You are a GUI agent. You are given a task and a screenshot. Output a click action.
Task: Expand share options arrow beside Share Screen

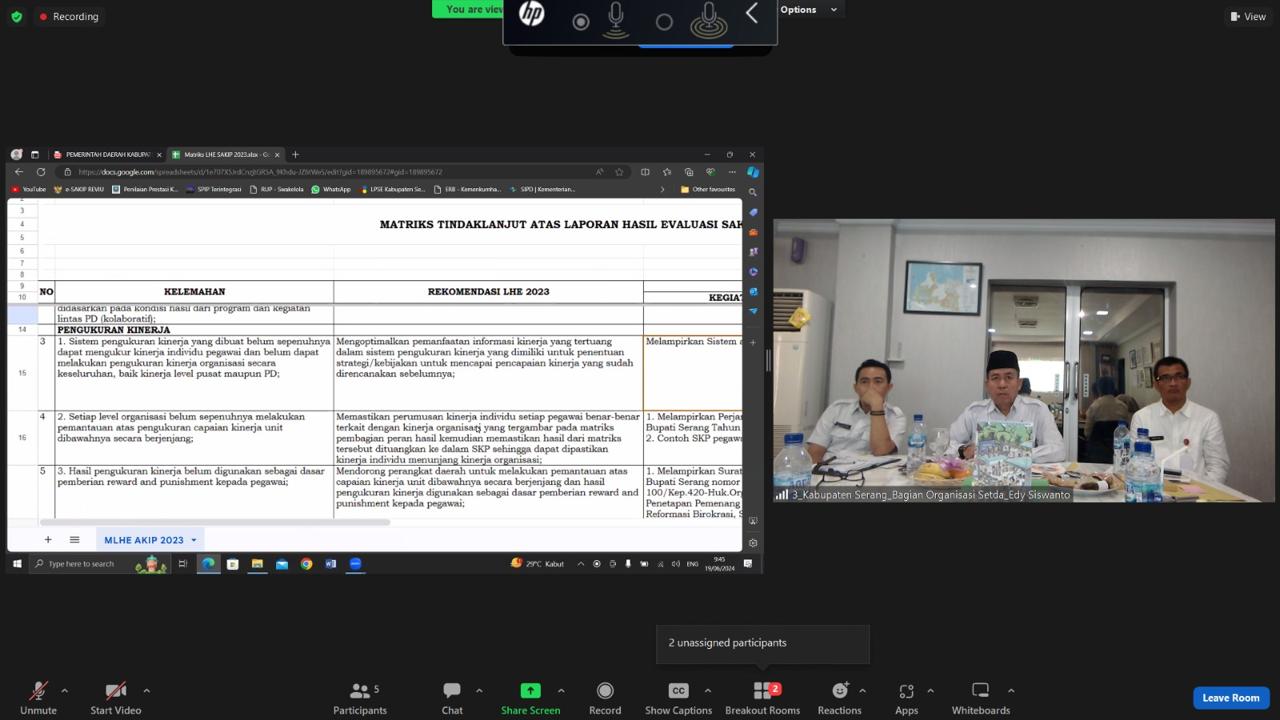pyautogui.click(x=560, y=690)
